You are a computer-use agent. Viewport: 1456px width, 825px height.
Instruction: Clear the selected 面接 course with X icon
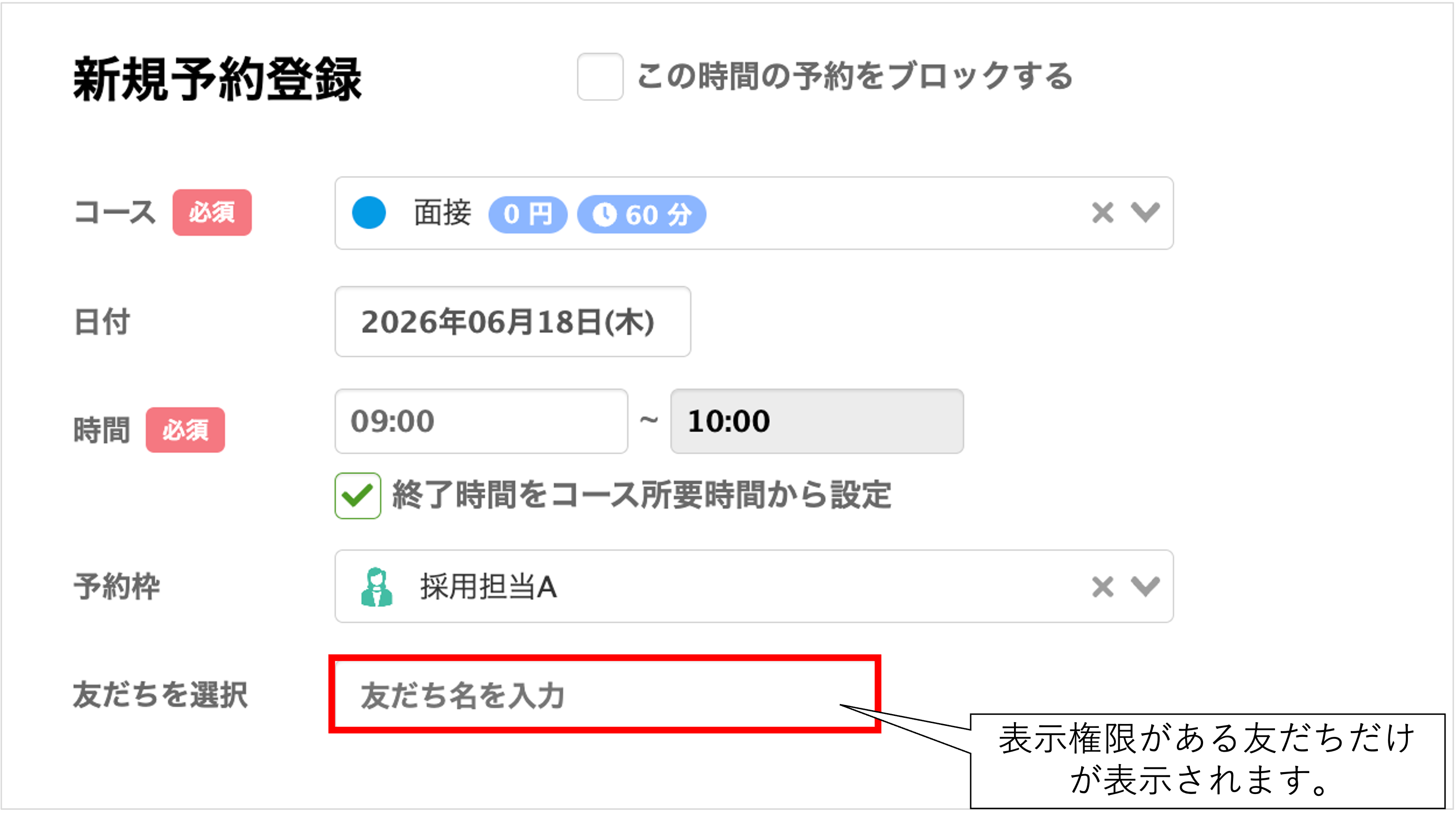(x=1103, y=213)
